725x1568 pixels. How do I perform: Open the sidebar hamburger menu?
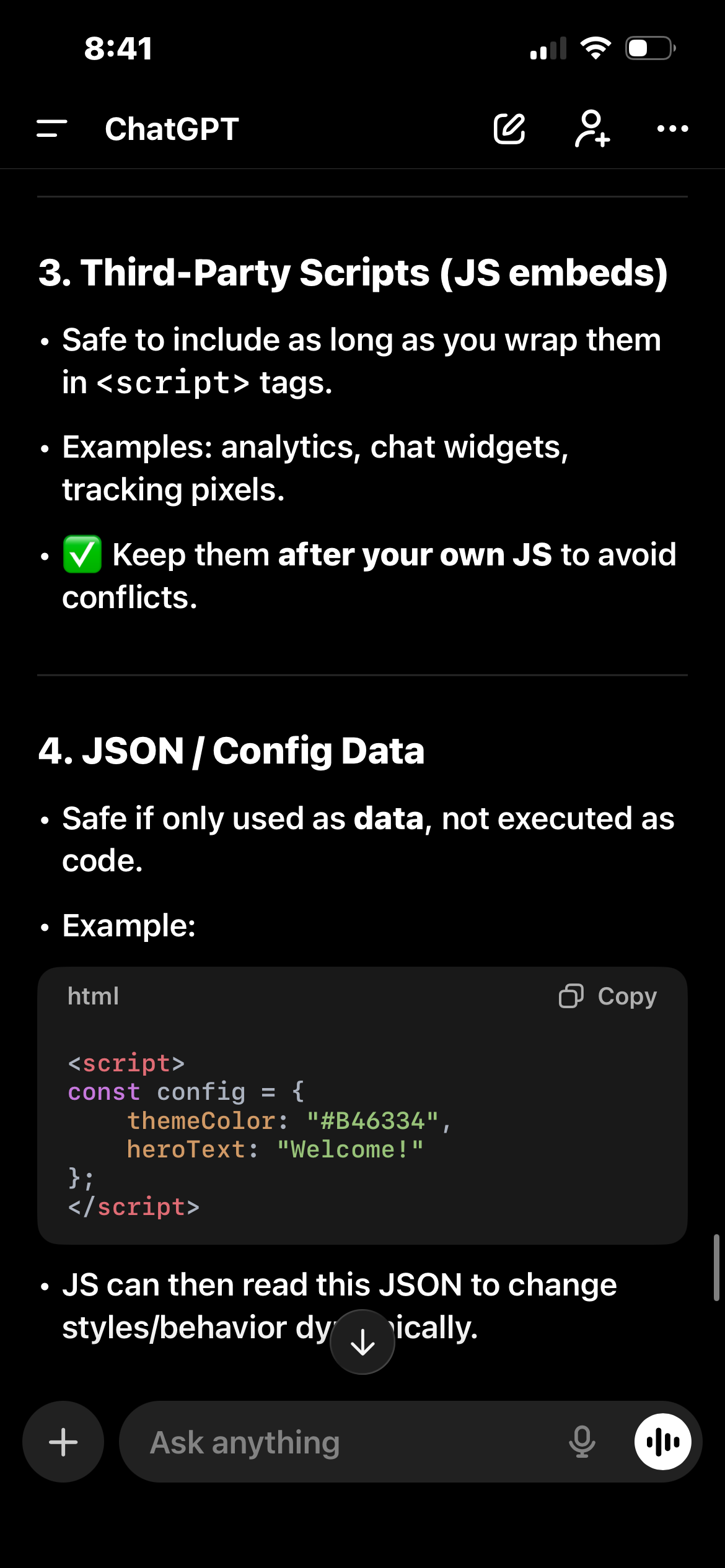click(52, 129)
